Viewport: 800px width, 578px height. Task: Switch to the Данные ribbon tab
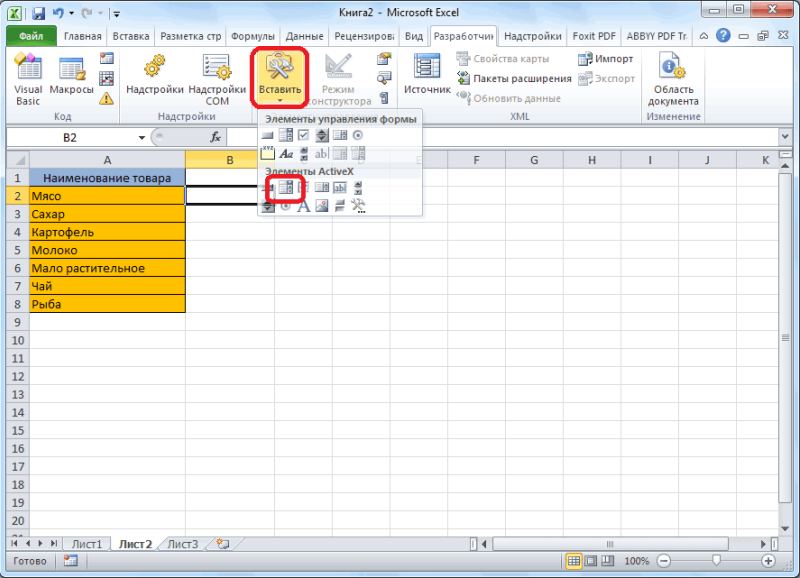304,36
